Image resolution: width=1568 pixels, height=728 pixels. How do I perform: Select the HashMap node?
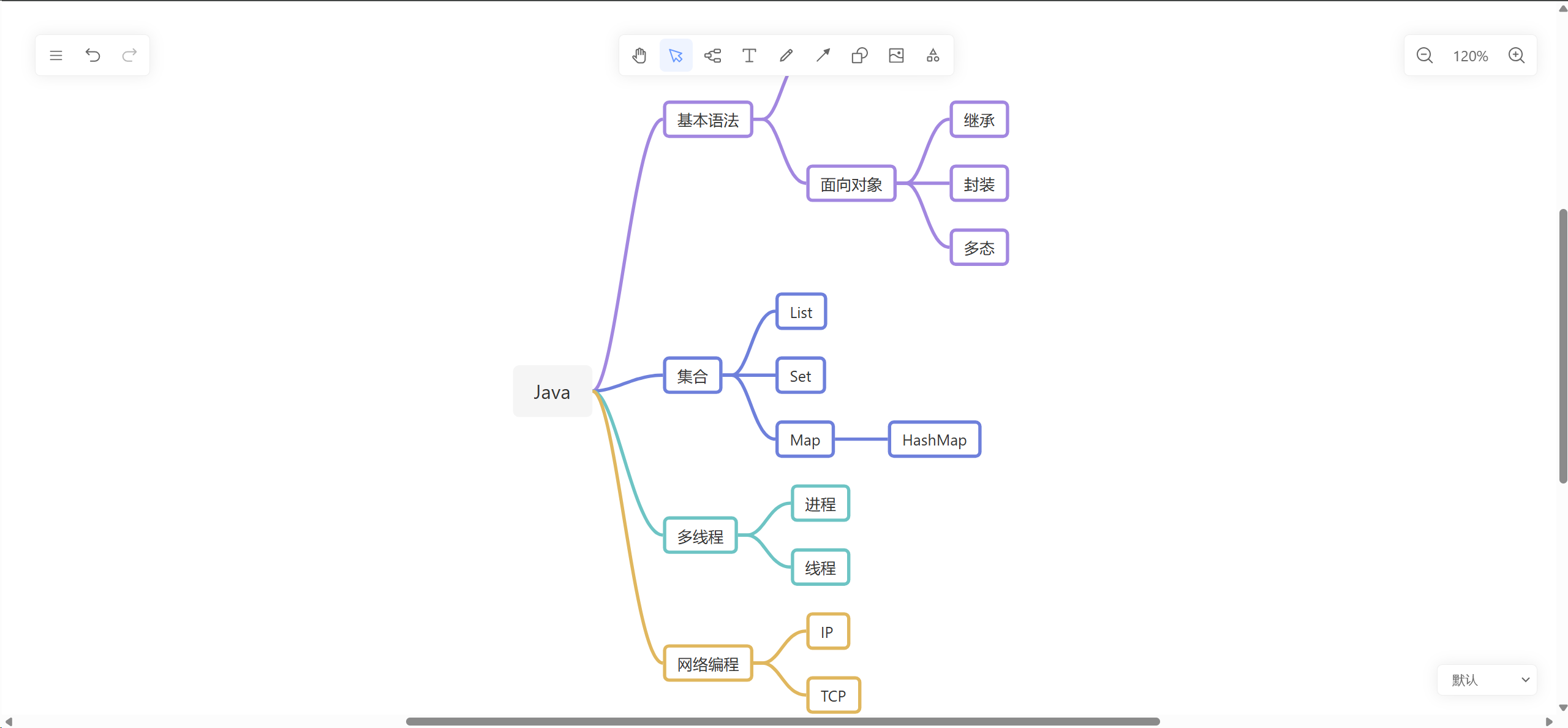point(934,439)
